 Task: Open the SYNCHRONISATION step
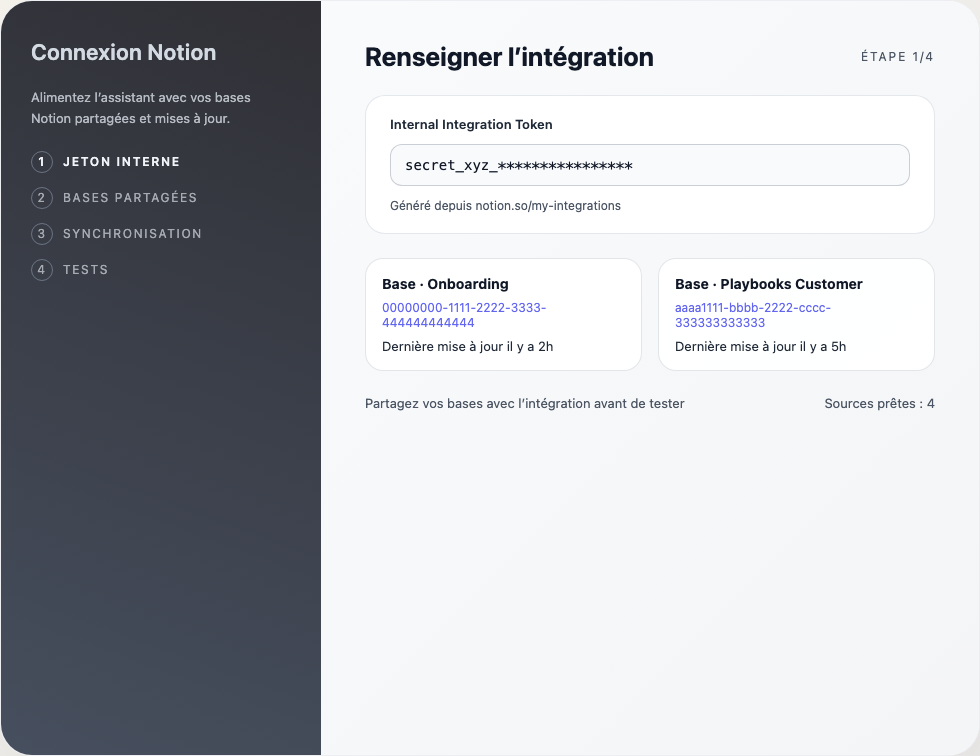pos(132,234)
